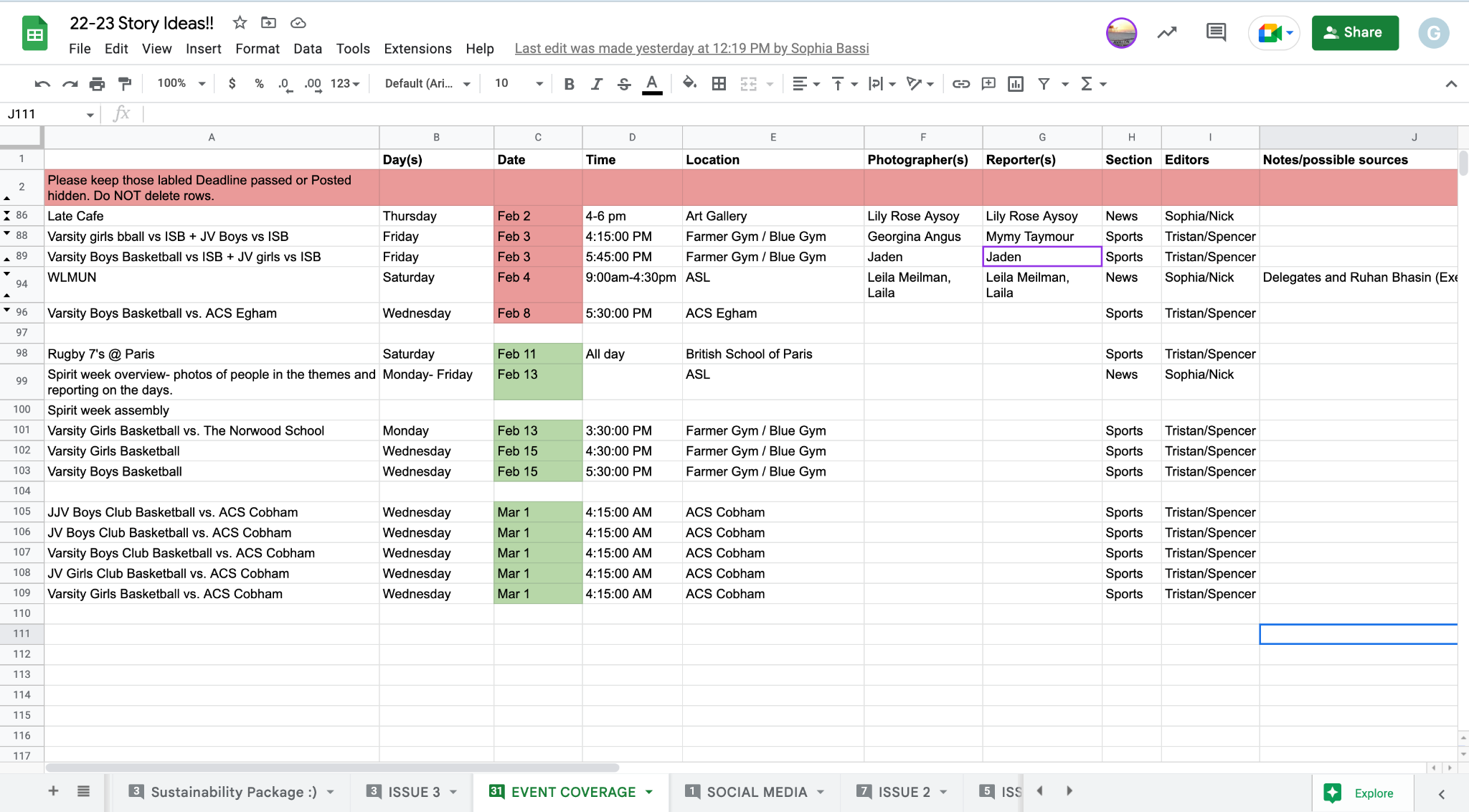Screen dimensions: 1469x812
Task: Open the Extensions menu
Action: [x=417, y=49]
